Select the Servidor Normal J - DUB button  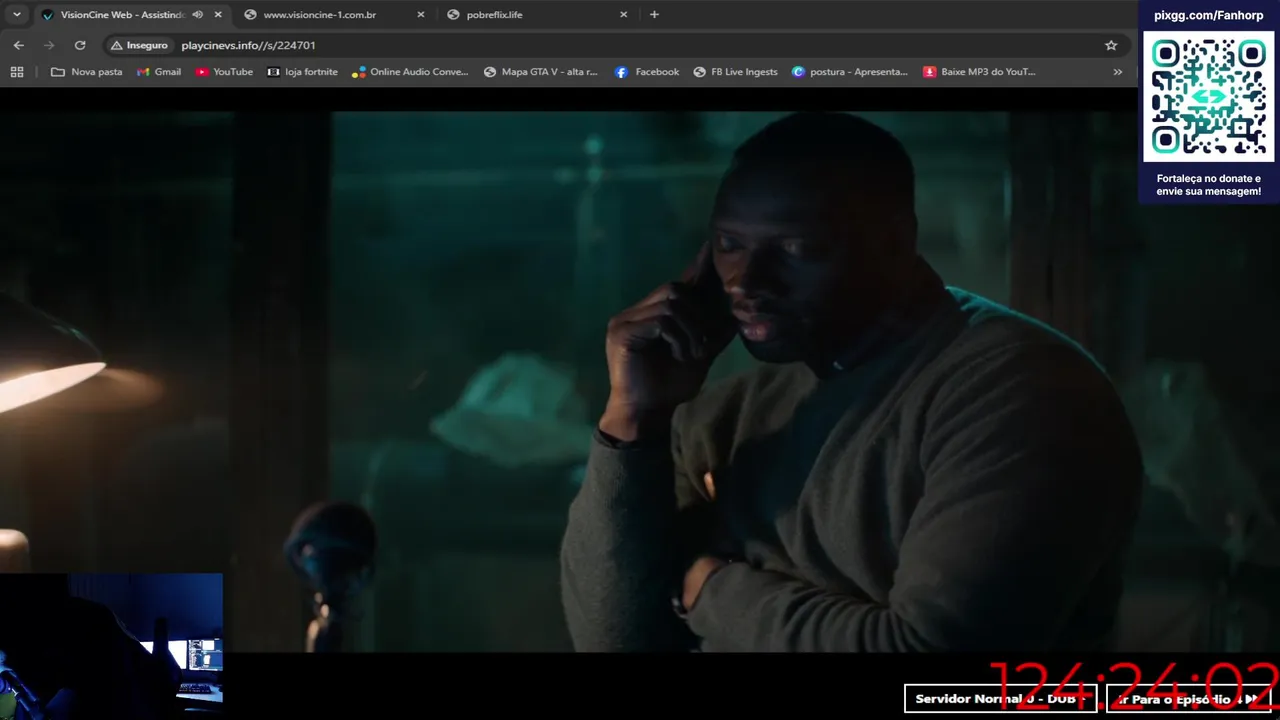[1000, 699]
